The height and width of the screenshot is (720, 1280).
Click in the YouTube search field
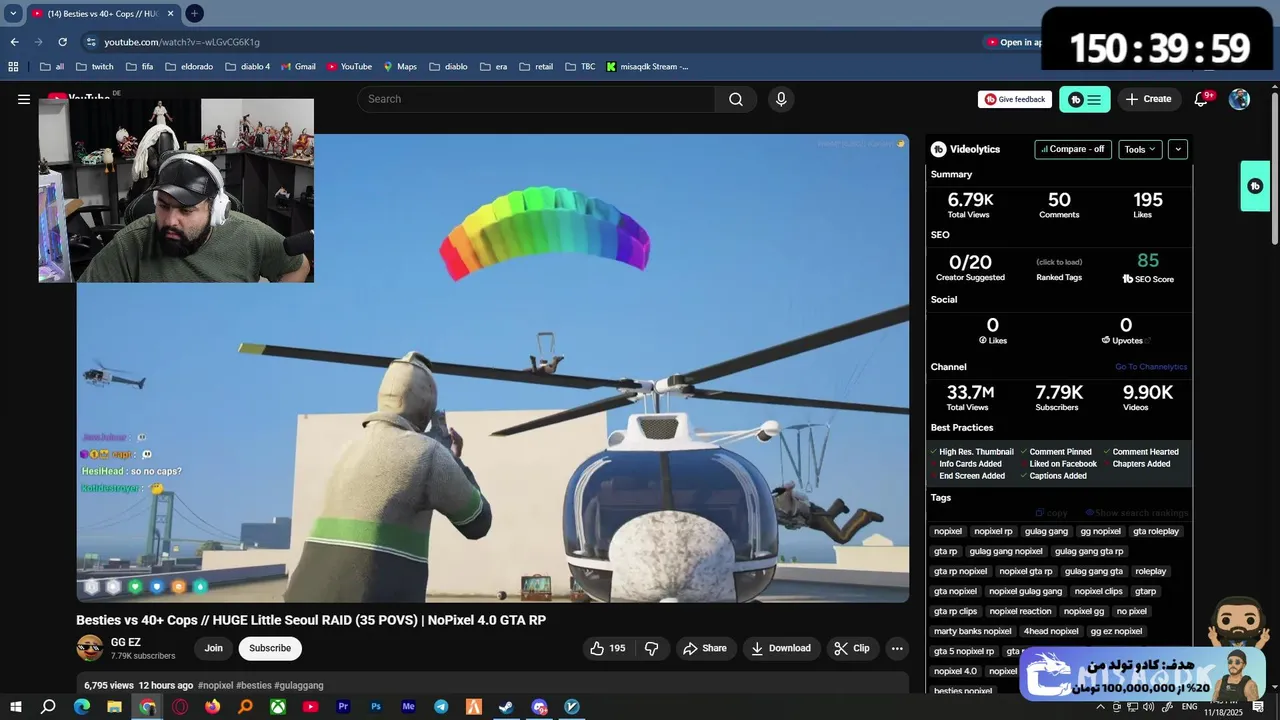536,99
